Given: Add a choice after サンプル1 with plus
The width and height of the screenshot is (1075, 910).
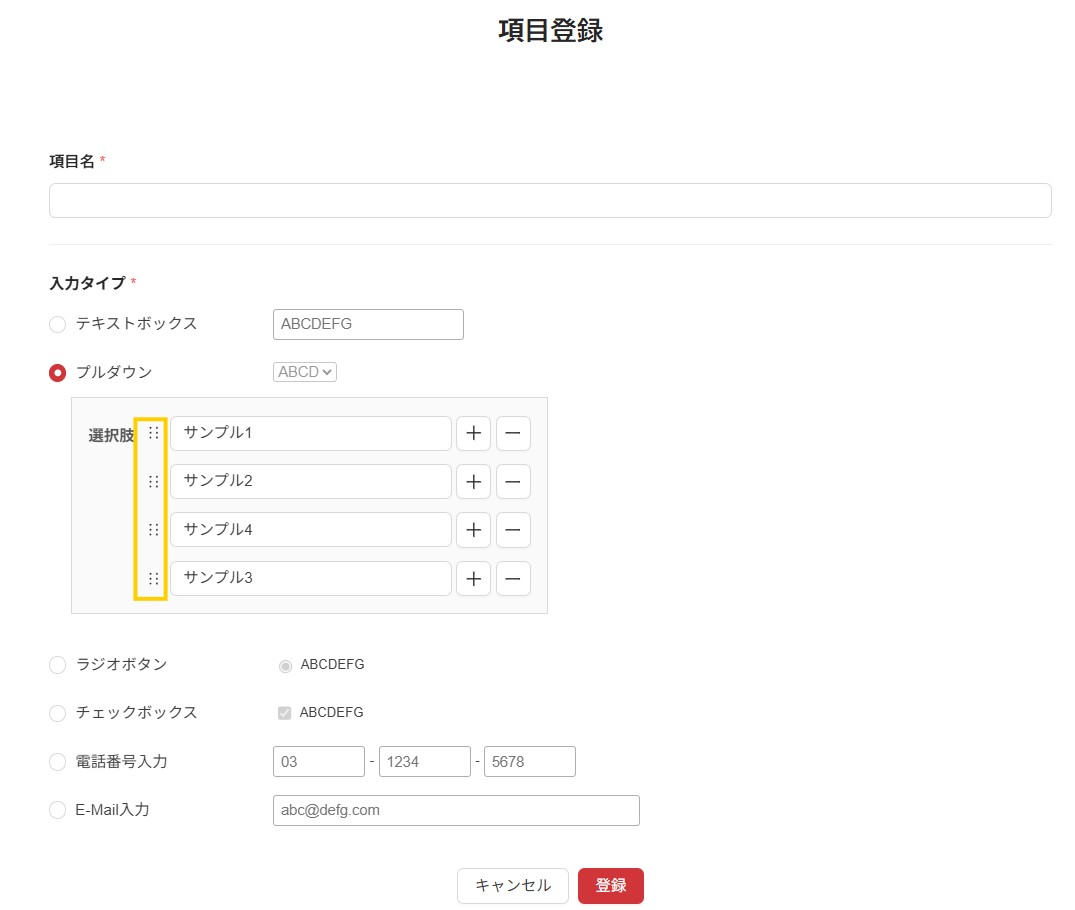Looking at the screenshot, I should 473,434.
